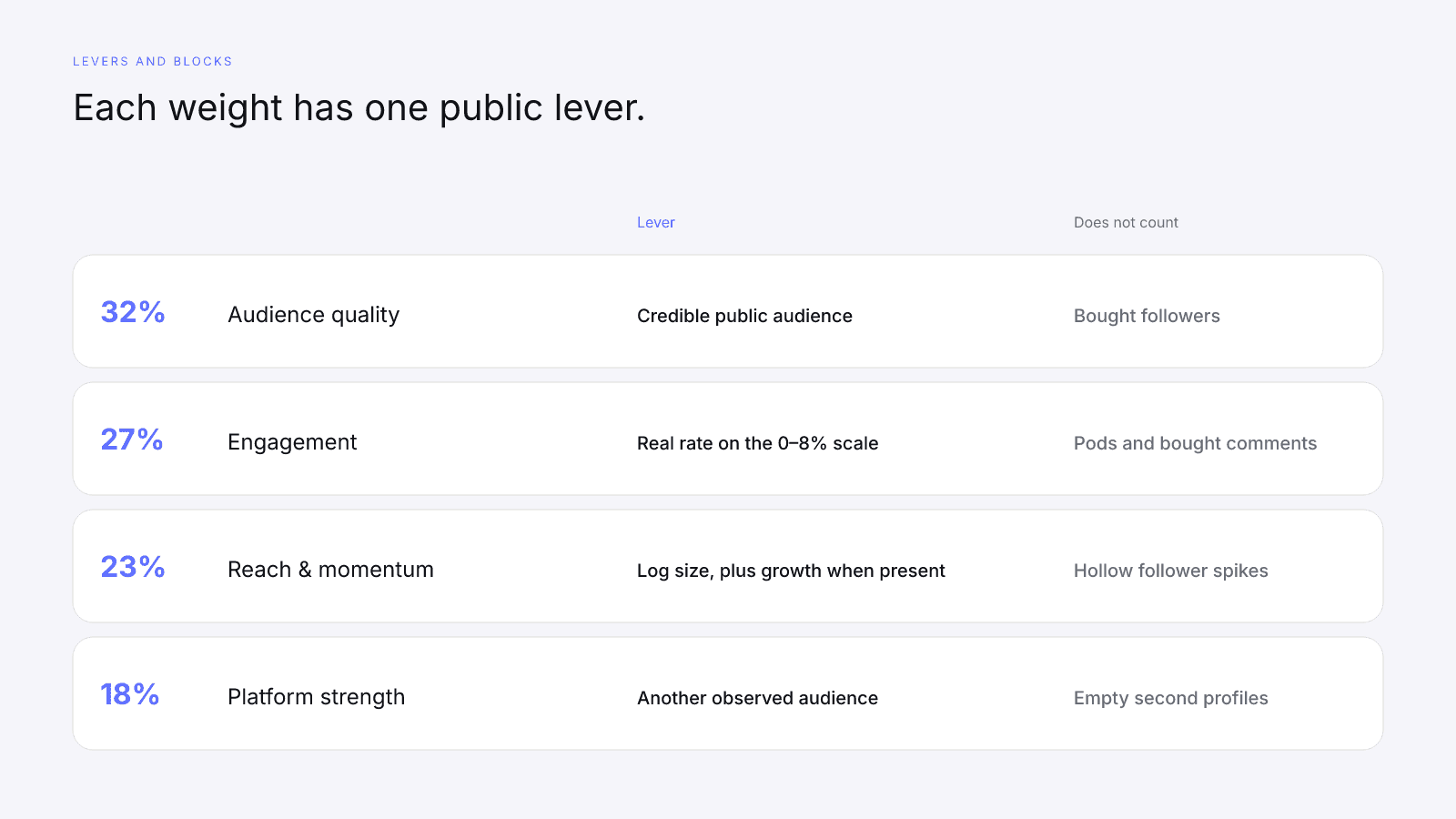
Task: Click the 'Lever' column header
Action: [x=656, y=223]
